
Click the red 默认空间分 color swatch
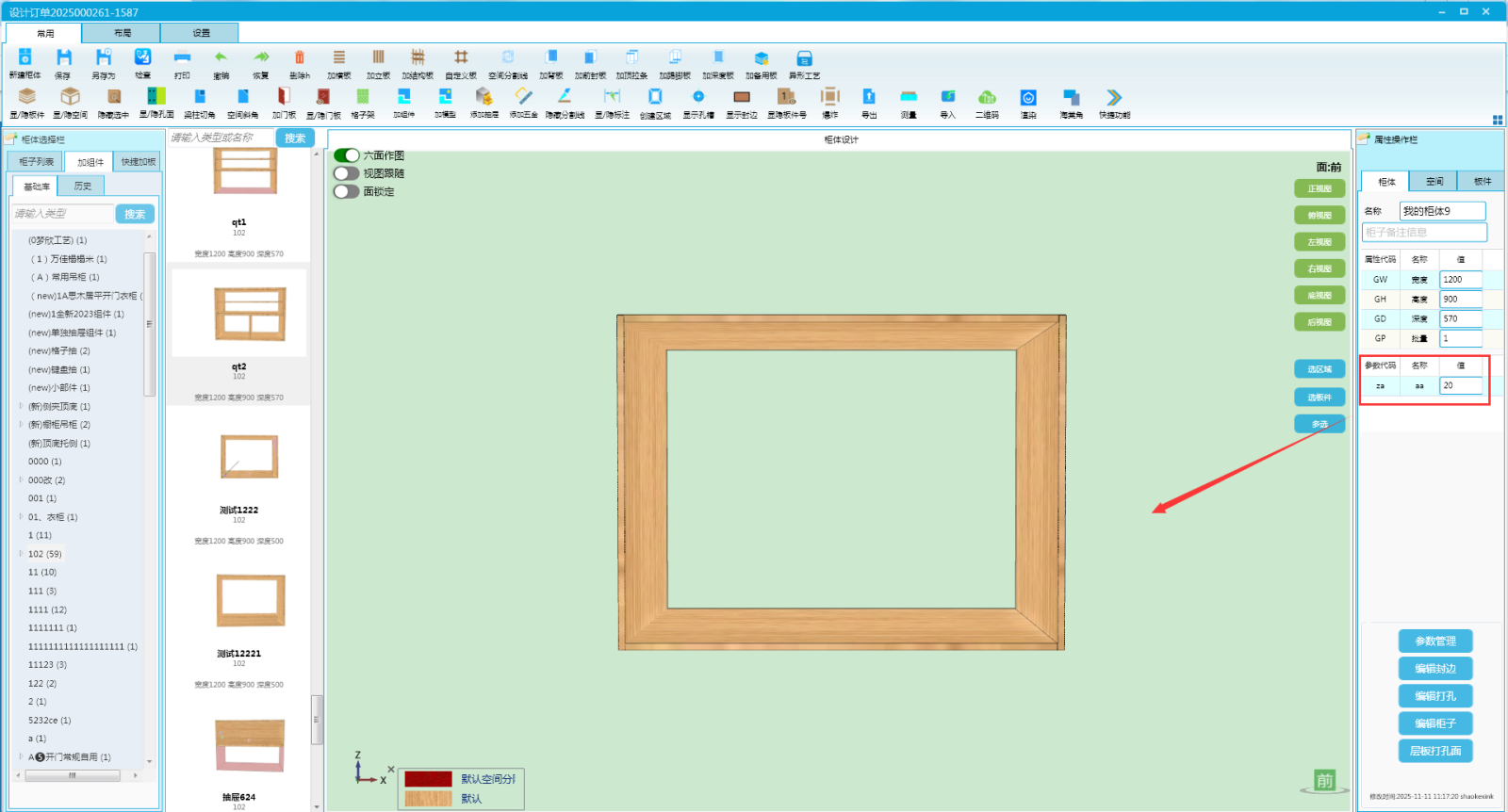(428, 779)
